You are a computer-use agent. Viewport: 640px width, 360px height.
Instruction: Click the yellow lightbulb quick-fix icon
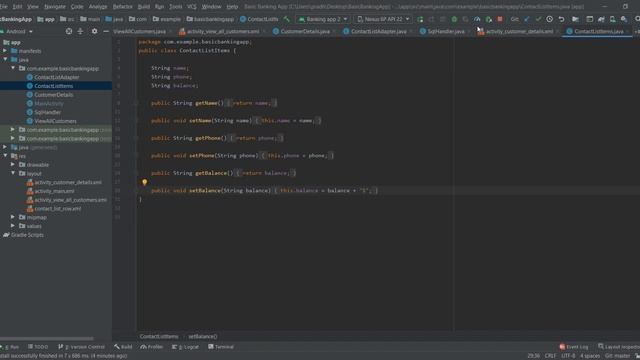pos(144,182)
